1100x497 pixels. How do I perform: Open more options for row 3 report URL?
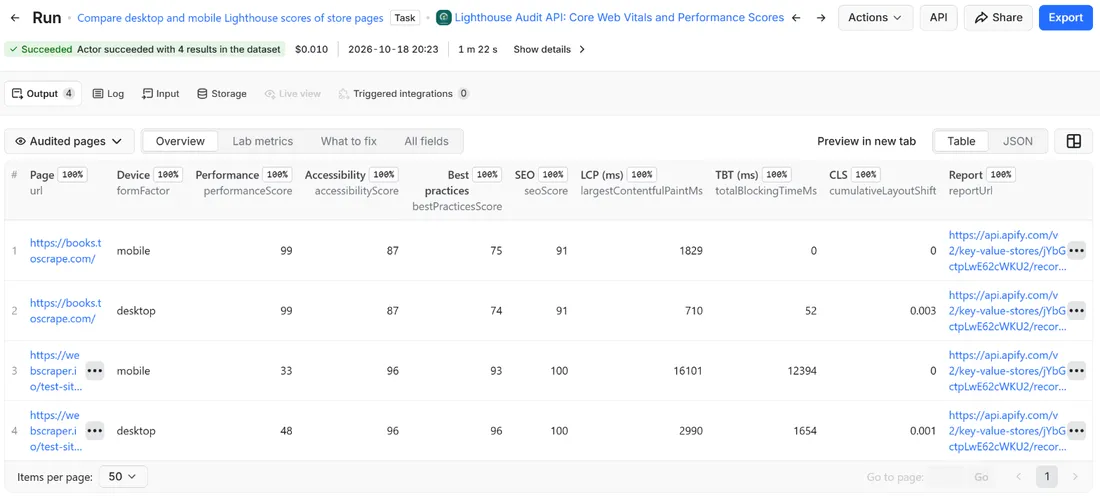tap(1077, 371)
